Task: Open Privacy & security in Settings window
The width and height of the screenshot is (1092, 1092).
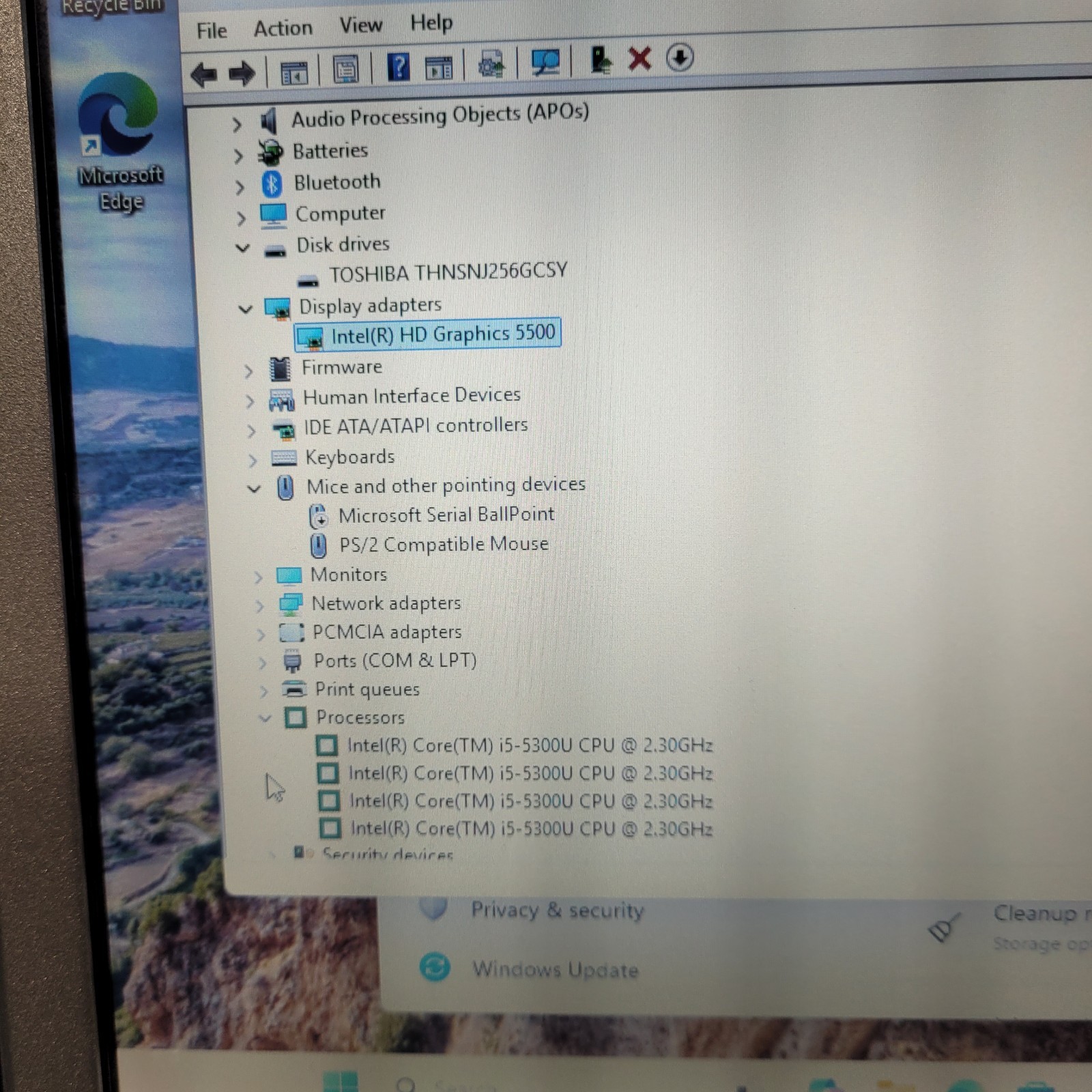Action: coord(558,910)
